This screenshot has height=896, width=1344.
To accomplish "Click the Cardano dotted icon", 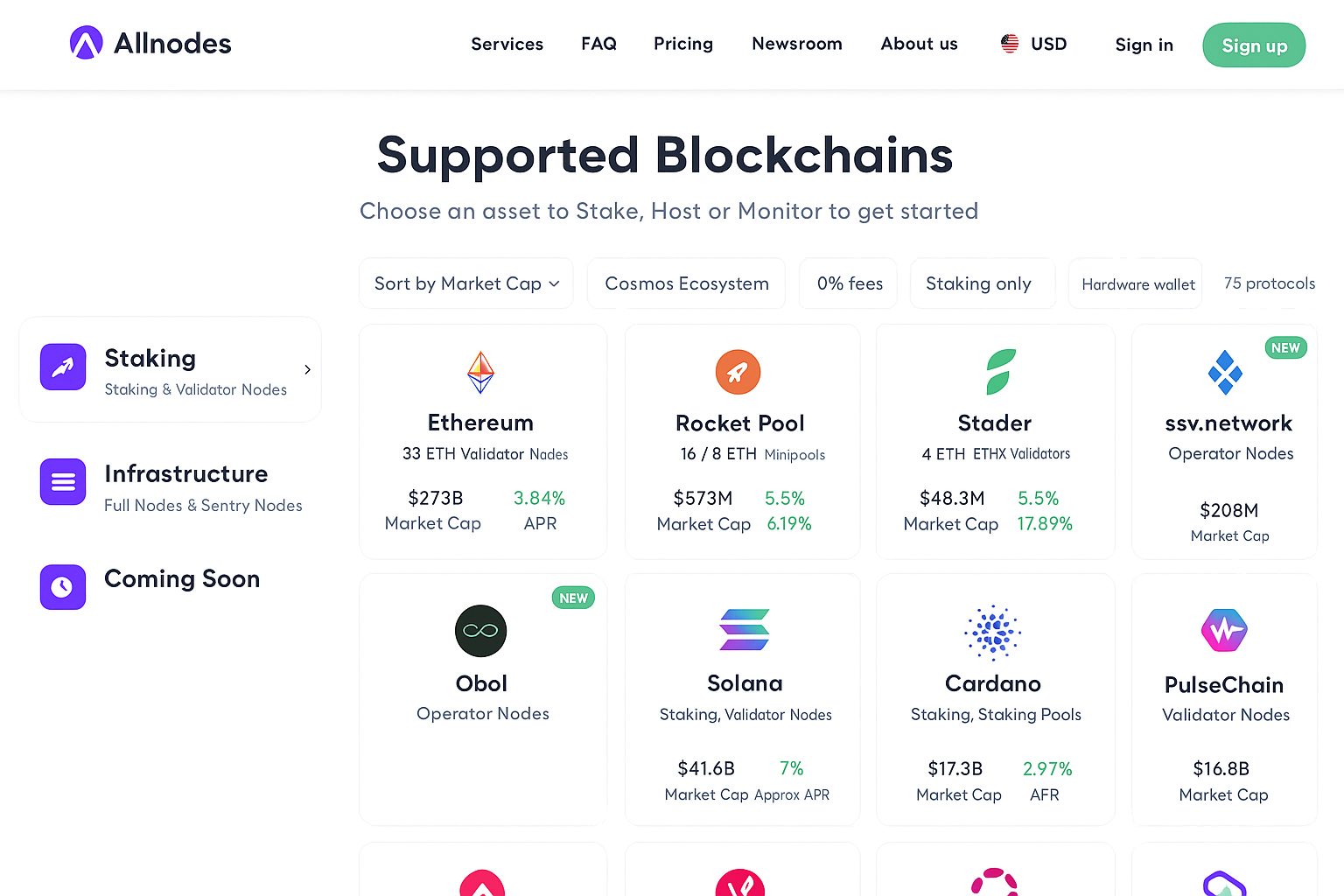I will [x=993, y=631].
